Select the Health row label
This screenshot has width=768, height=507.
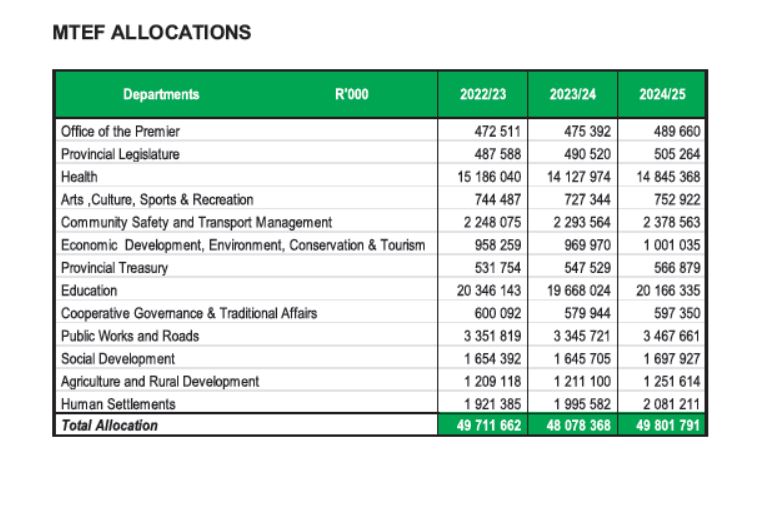tap(79, 177)
